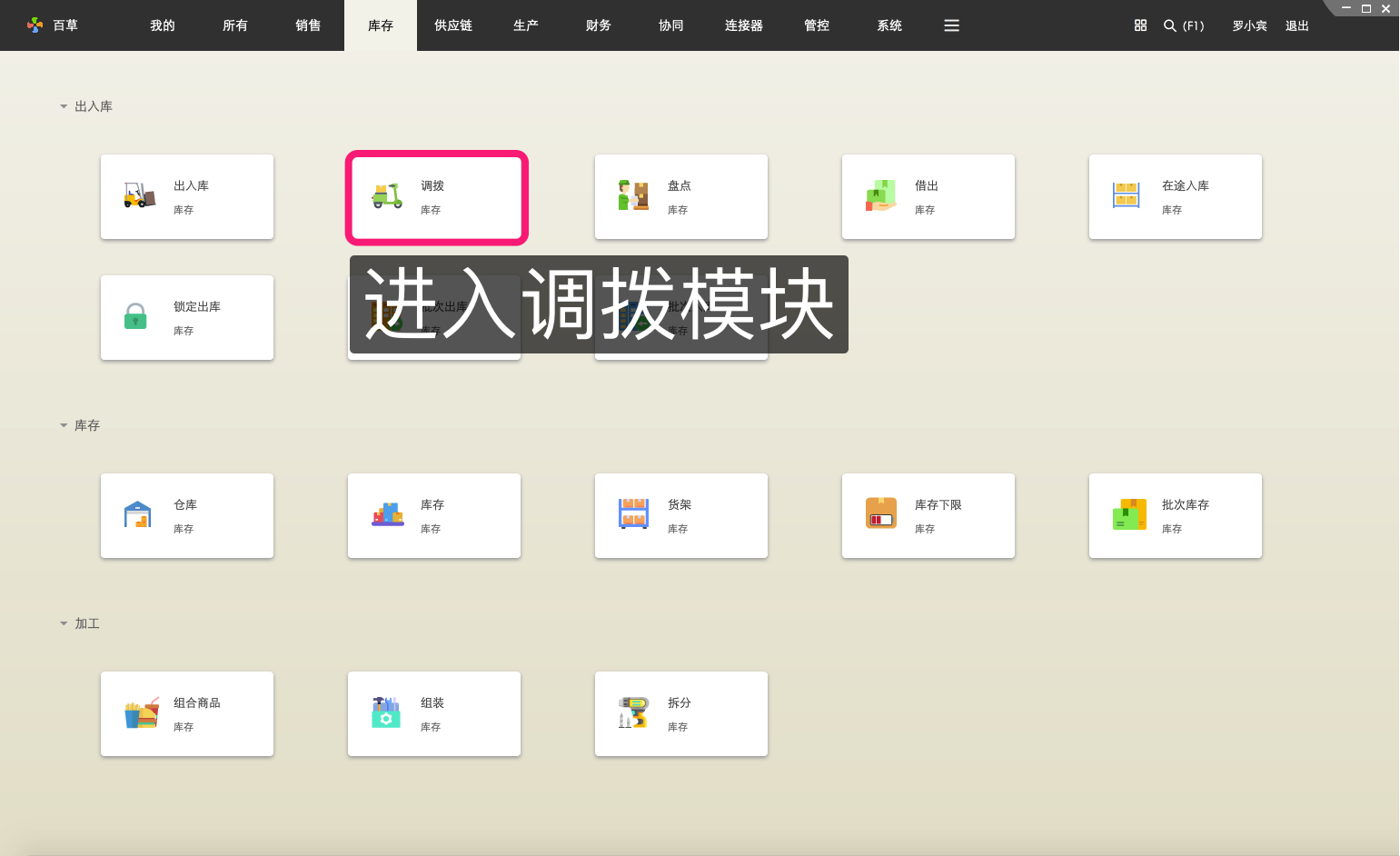Switch to the 连接器 tab
1400x856 pixels.
point(744,25)
